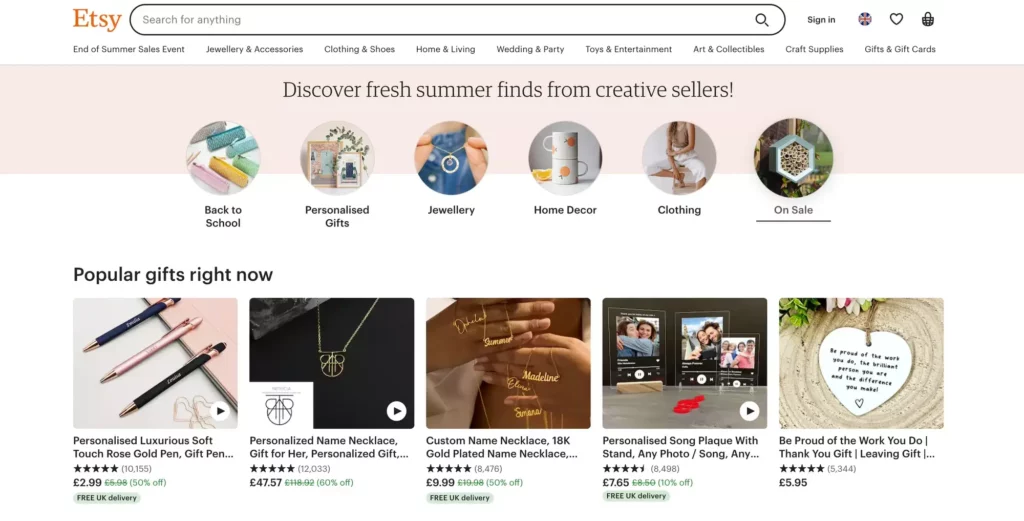Viewport: 1024px width, 521px height.
Task: Open the Home & Living menu
Action: click(x=445, y=49)
